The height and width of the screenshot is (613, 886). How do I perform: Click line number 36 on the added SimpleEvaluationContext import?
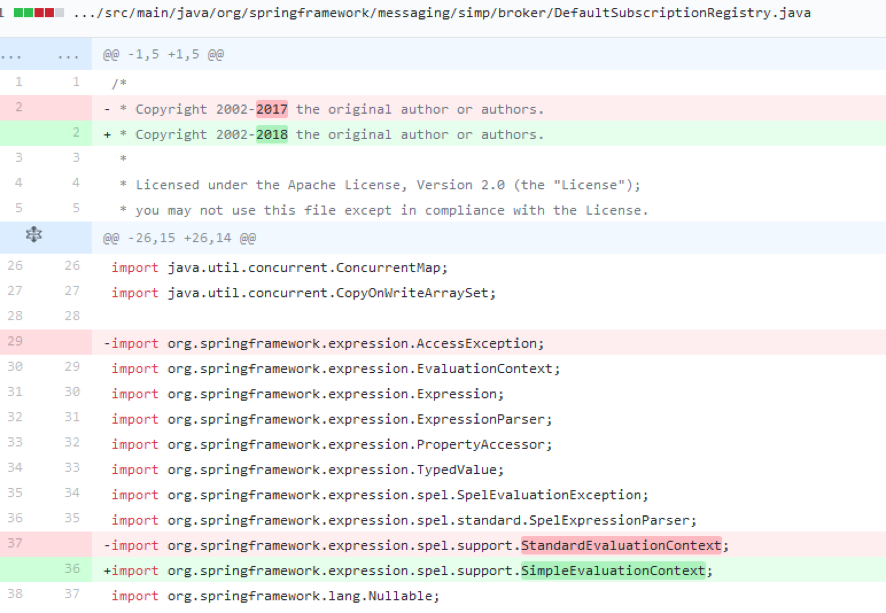point(72,570)
